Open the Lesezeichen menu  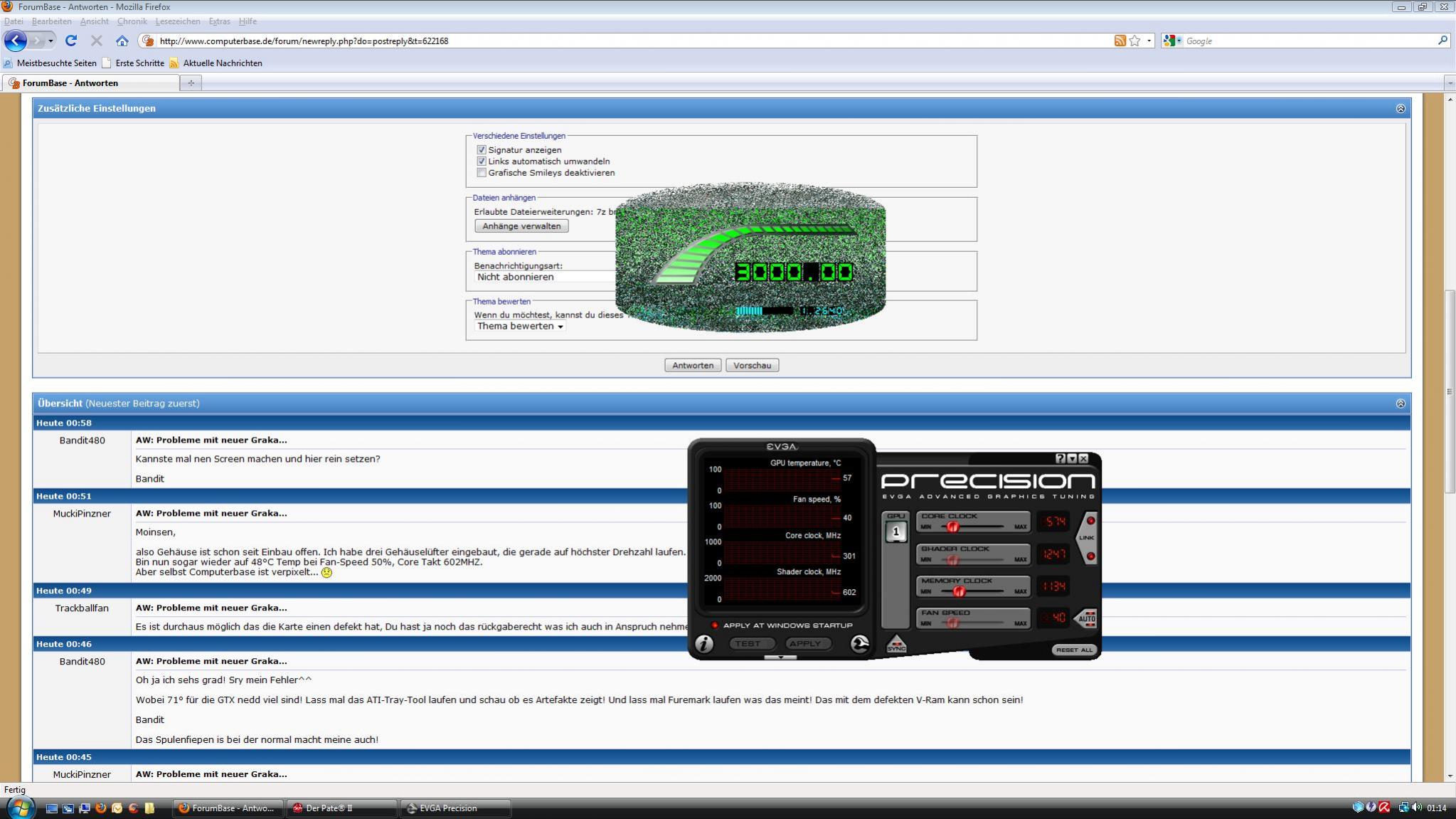[177, 21]
